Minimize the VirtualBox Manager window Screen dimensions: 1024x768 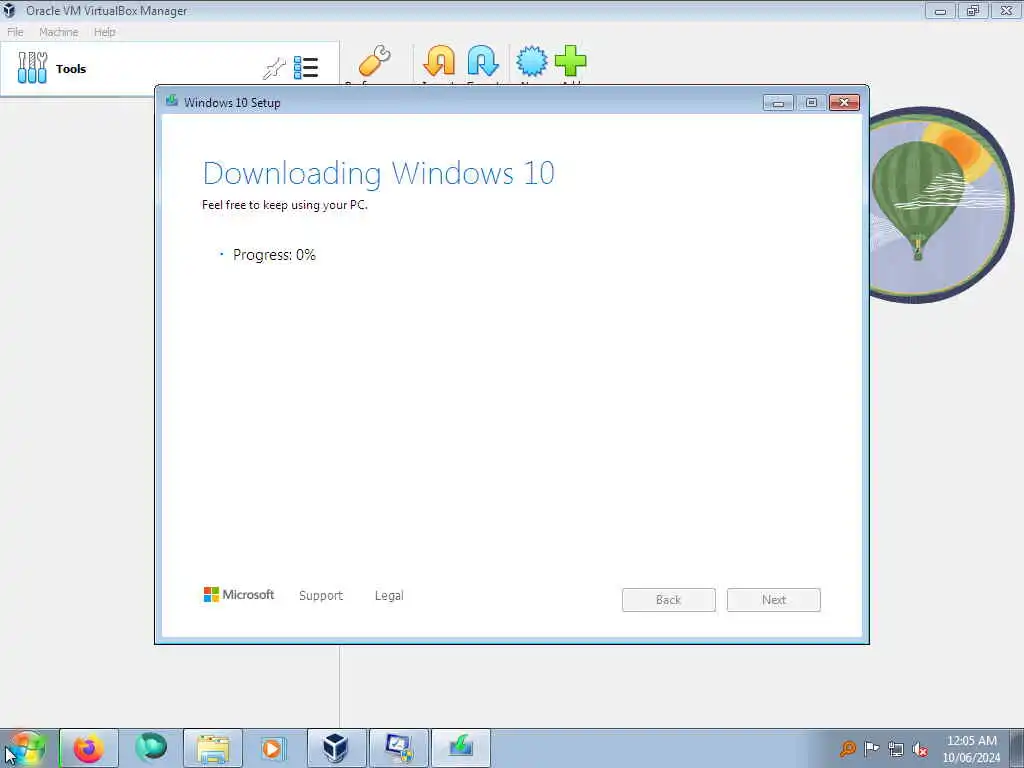pos(940,10)
